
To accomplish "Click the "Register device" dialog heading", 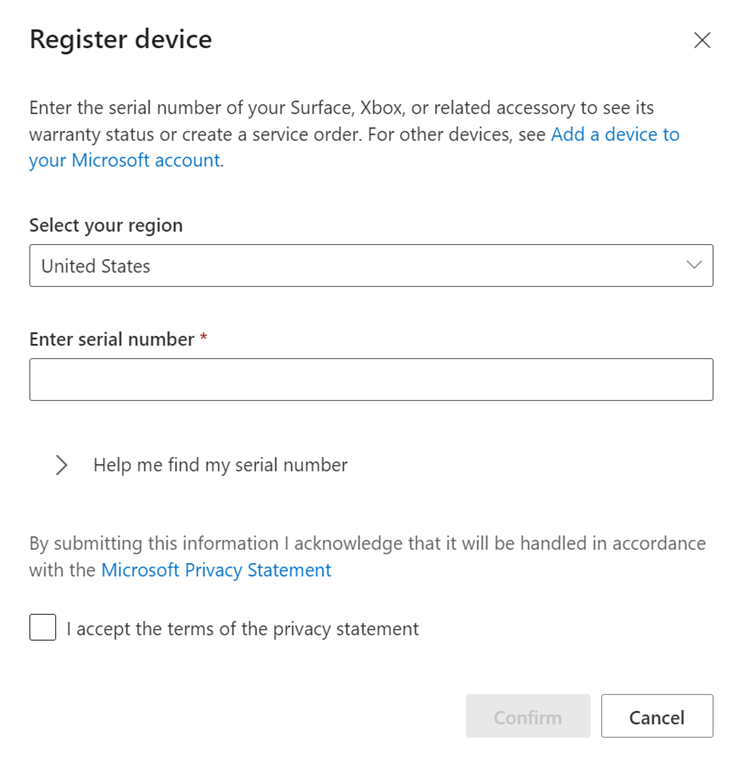I will 120,40.
